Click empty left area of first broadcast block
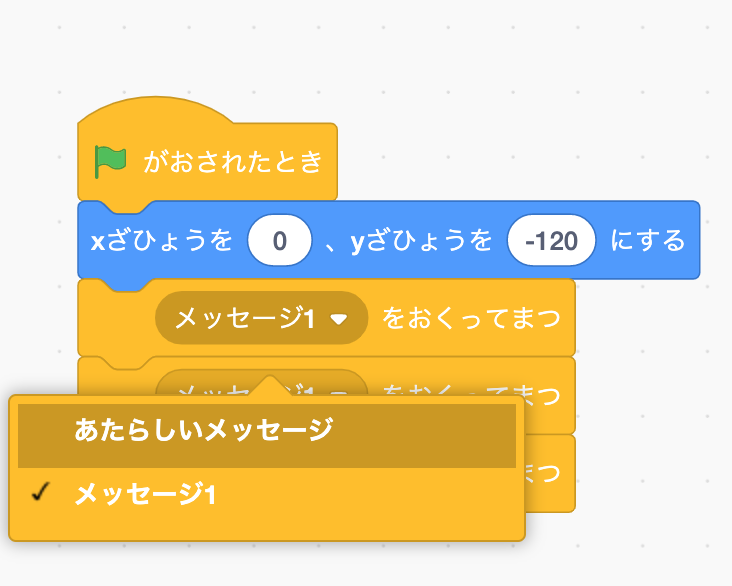The width and height of the screenshot is (732, 586). coord(117,322)
